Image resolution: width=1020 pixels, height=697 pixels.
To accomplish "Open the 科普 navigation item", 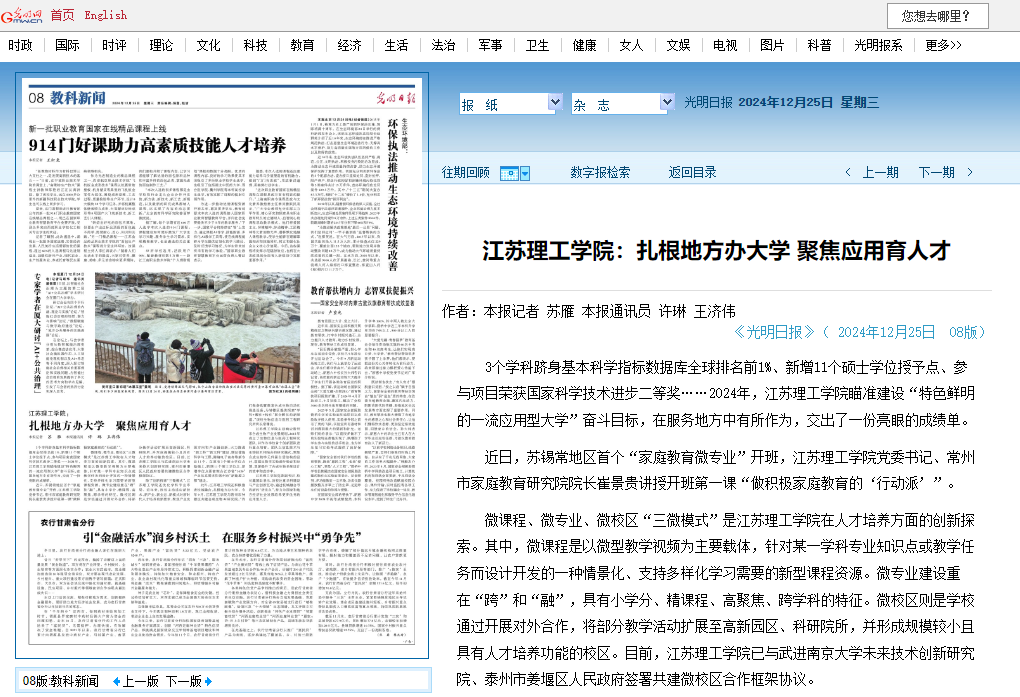I will pyautogui.click(x=819, y=45).
